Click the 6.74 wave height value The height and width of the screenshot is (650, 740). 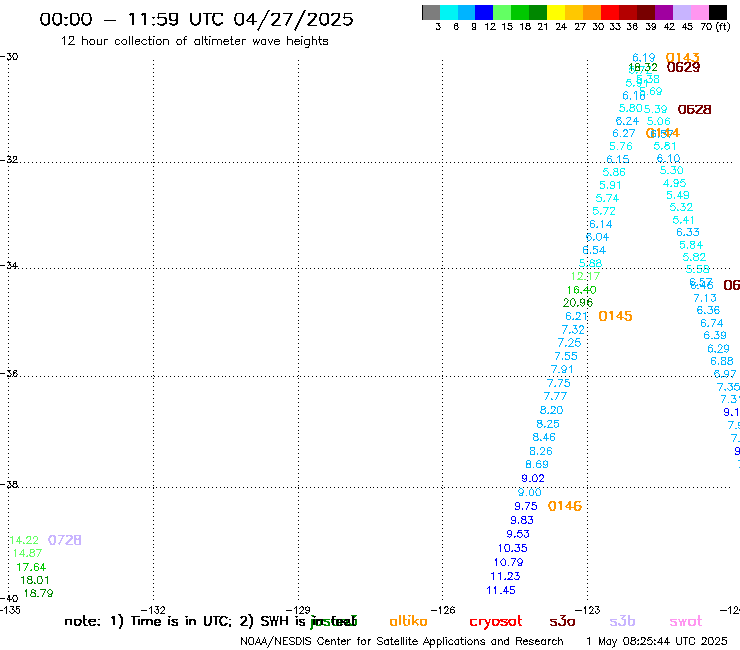point(712,323)
